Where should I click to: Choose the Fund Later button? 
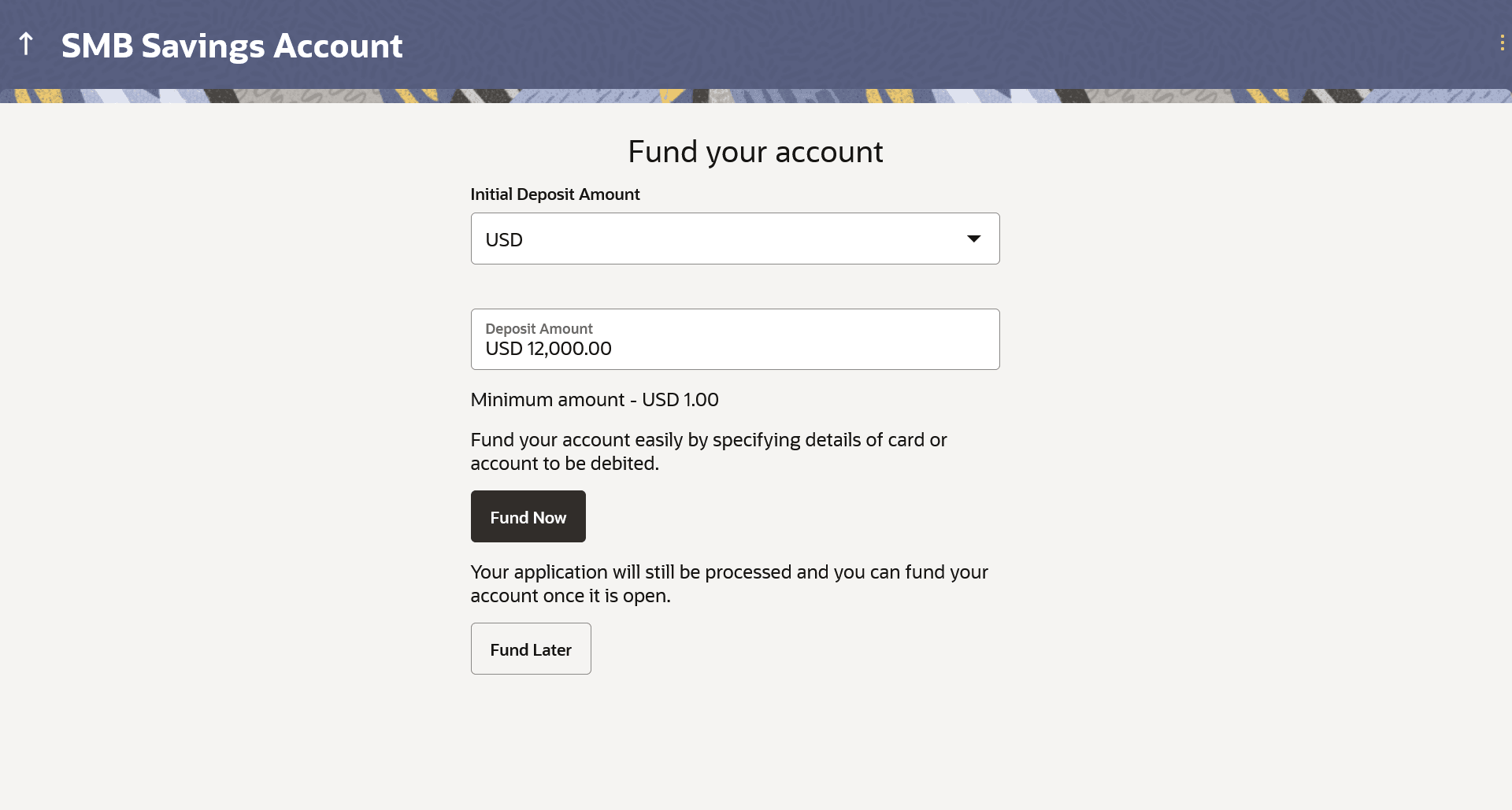531,649
